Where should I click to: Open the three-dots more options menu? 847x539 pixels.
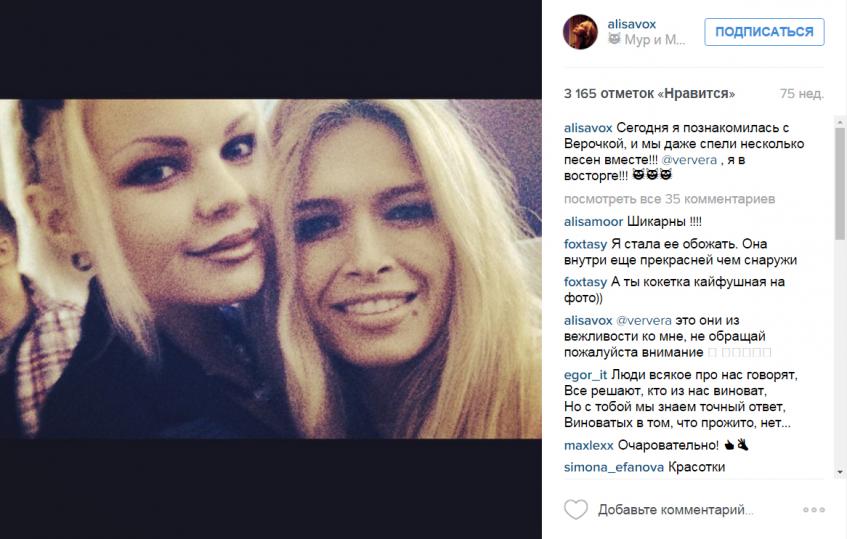point(814,510)
